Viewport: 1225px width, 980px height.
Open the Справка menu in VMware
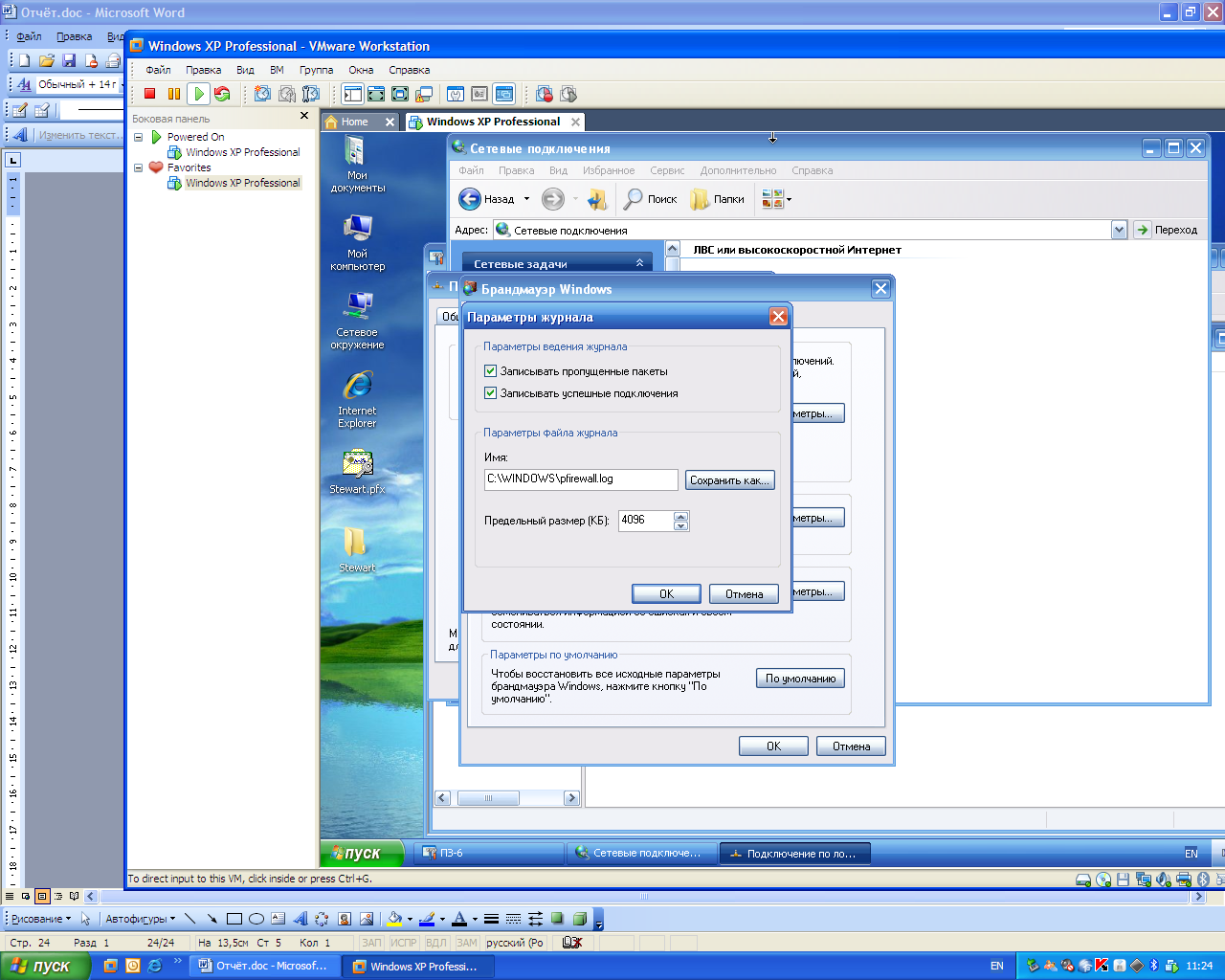[410, 70]
